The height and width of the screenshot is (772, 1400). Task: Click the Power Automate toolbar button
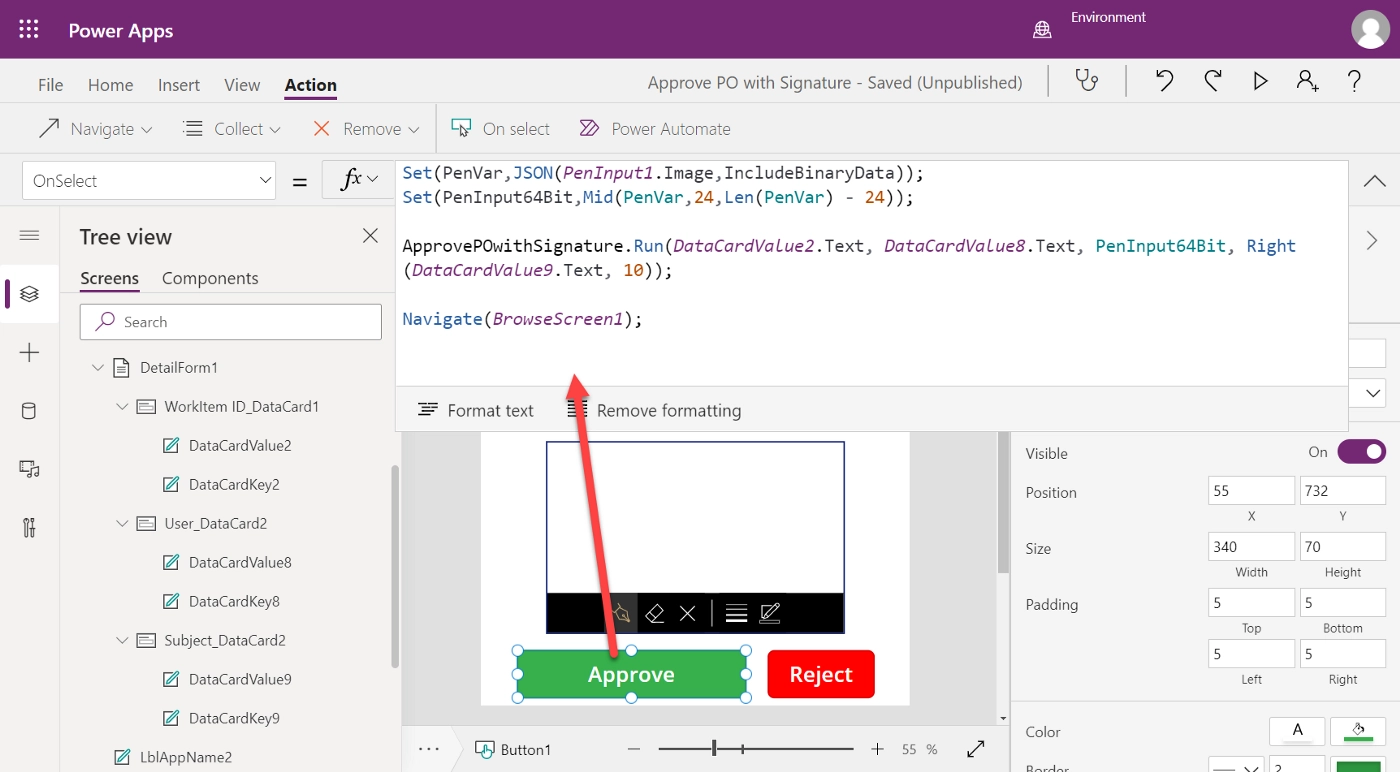pyautogui.click(x=655, y=129)
